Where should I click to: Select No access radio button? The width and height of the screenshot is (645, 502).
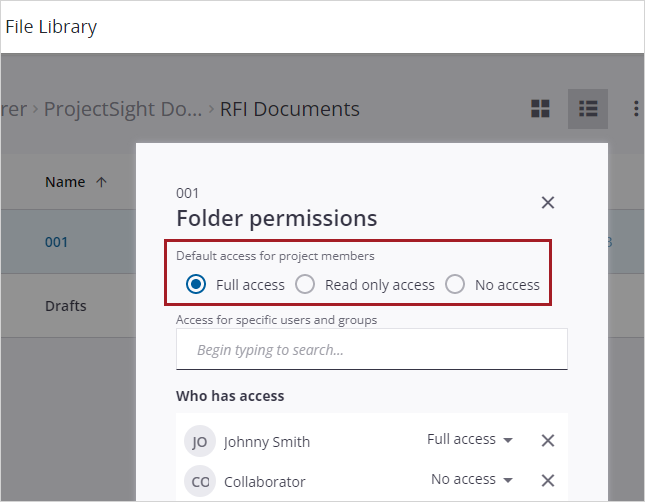(455, 284)
